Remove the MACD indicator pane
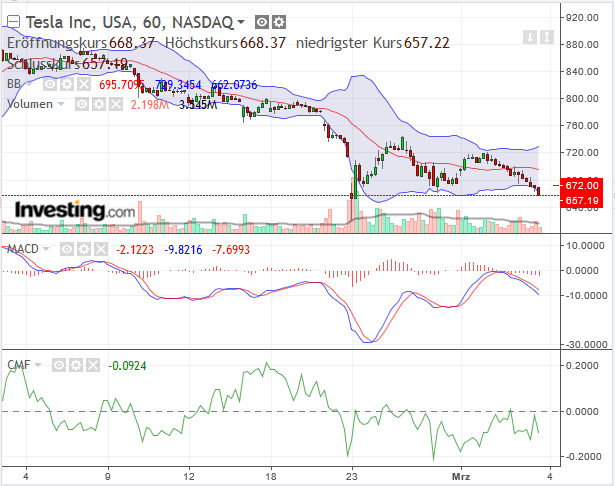Image resolution: width=615 pixels, height=486 pixels. pos(101,249)
